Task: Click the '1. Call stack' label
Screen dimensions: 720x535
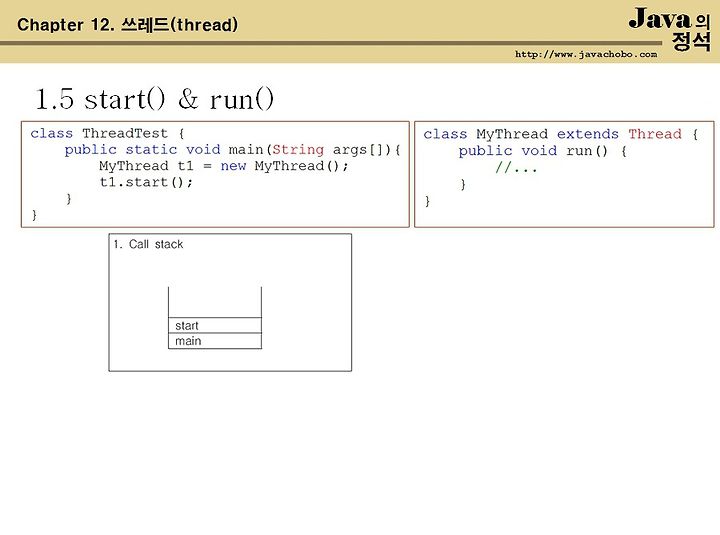Action: 148,244
